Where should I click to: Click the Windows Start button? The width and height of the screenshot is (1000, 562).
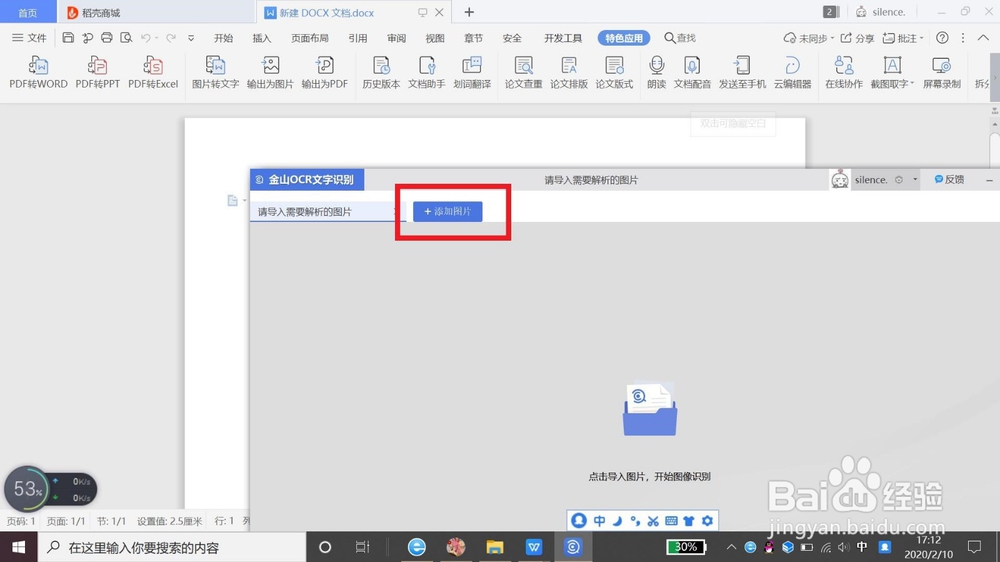point(18,547)
